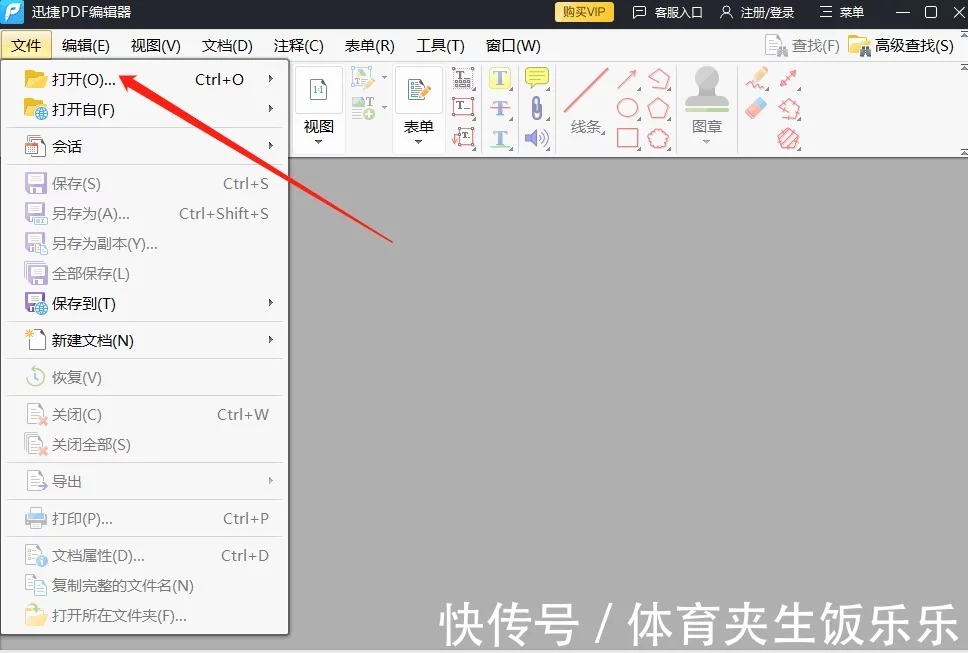The image size is (968, 653).
Task: Choose 打开(O)... from the file menu
Action: 146,79
